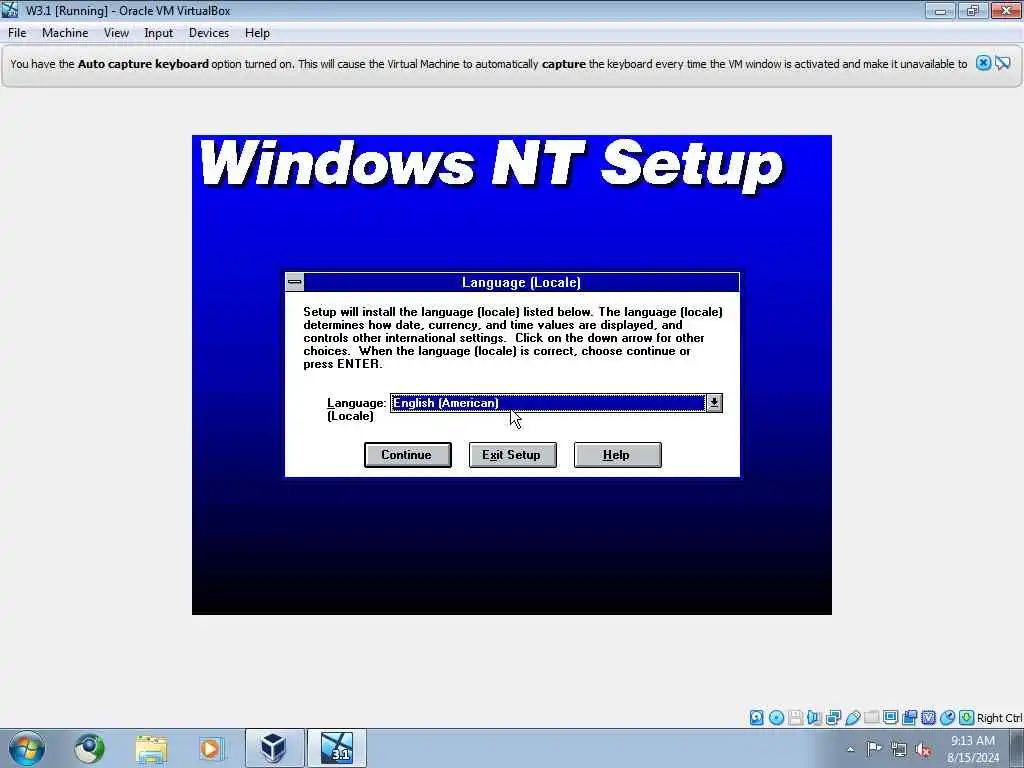Click the Right Ctrl host key label
The height and width of the screenshot is (768, 1024).
999,718
